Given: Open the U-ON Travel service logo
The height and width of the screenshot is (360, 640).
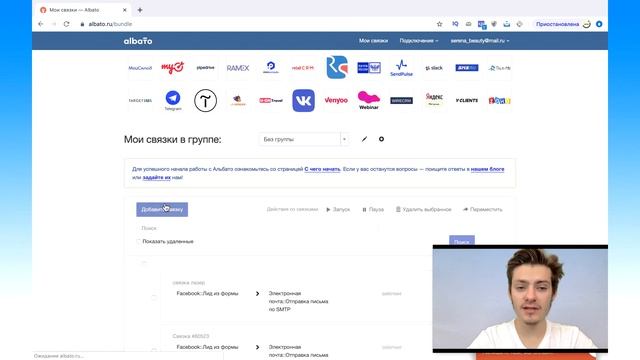Looking at the screenshot, I should click(271, 100).
